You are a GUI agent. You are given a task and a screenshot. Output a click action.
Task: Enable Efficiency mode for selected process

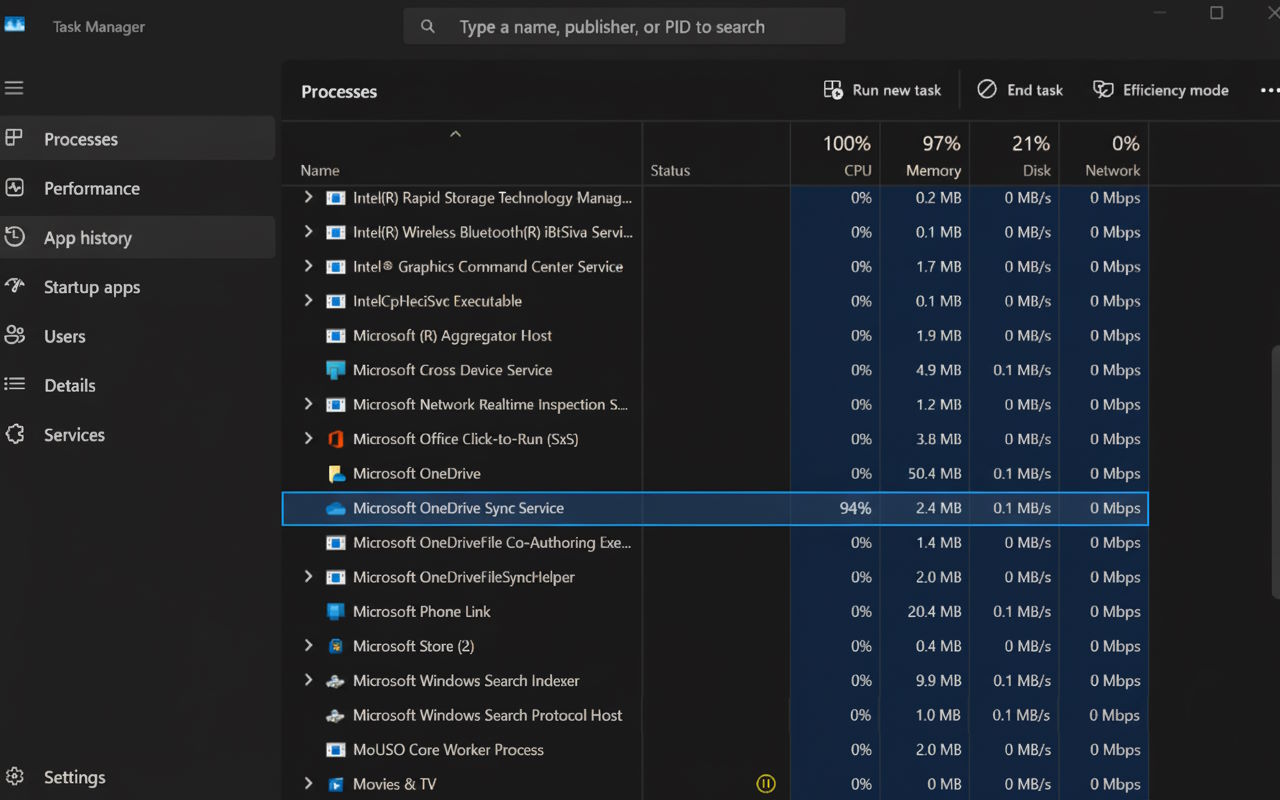click(1161, 90)
